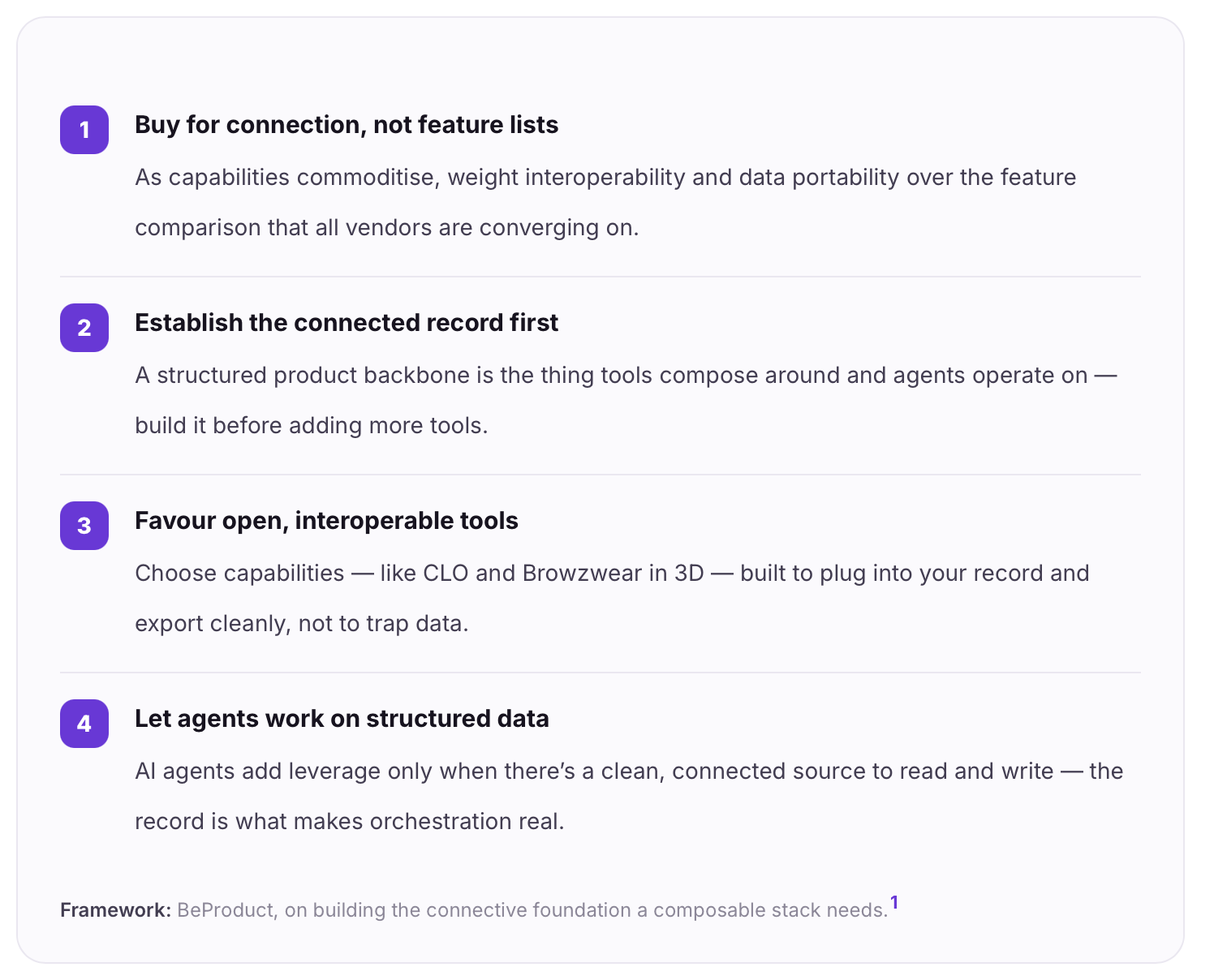1227x980 pixels.
Task: Select heading 'Establish the connected record first'
Action: (x=347, y=323)
